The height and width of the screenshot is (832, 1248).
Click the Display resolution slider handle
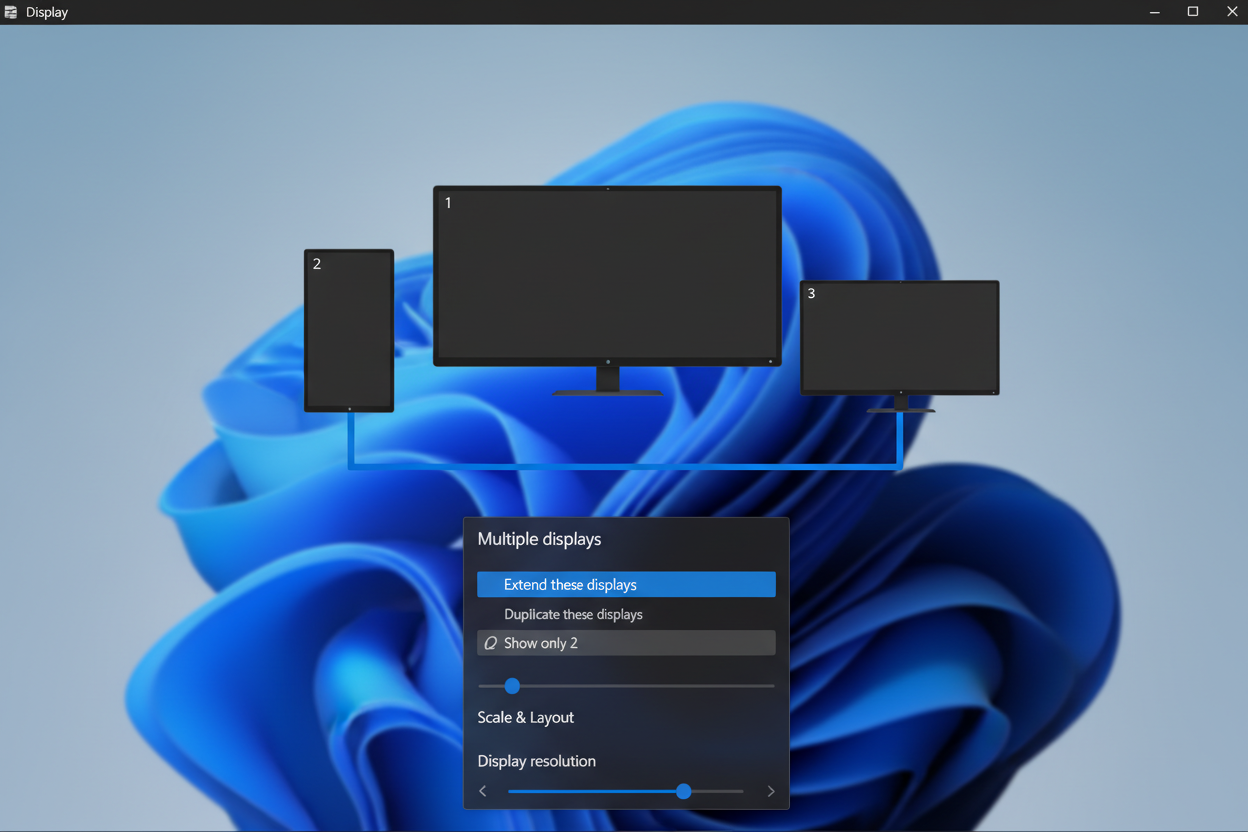tap(684, 791)
